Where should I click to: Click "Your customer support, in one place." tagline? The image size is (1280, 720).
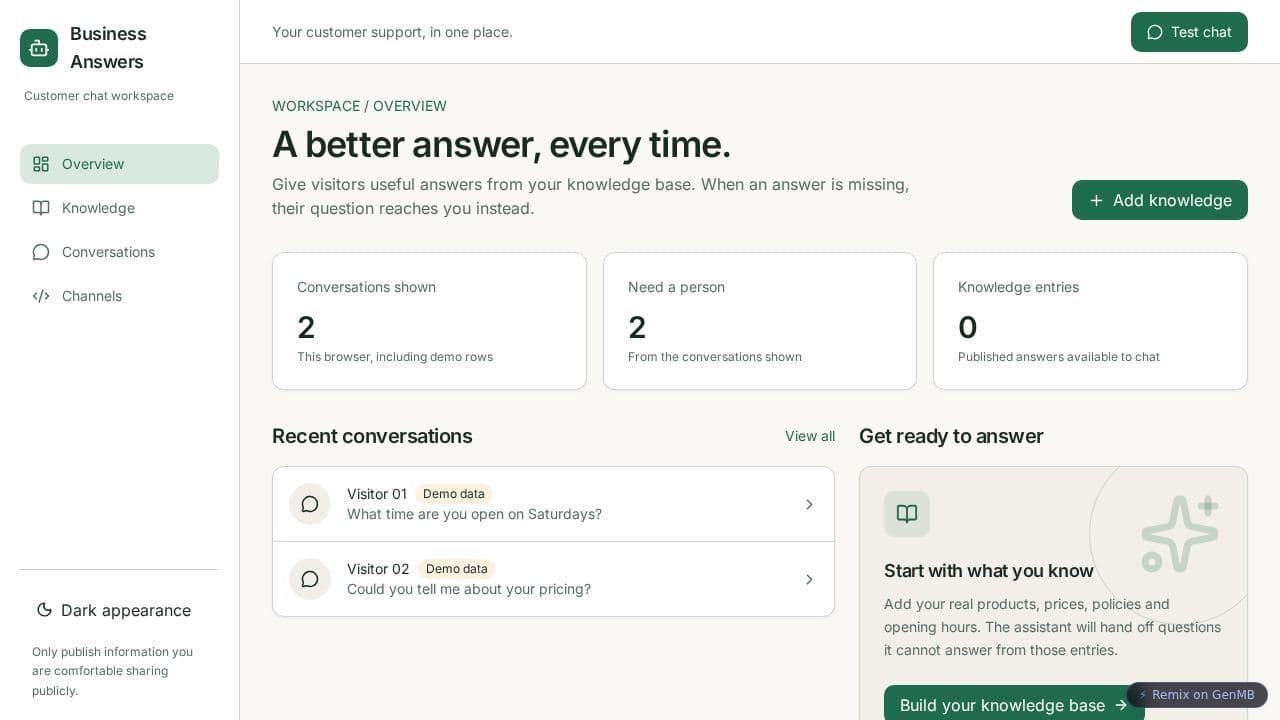click(x=392, y=32)
